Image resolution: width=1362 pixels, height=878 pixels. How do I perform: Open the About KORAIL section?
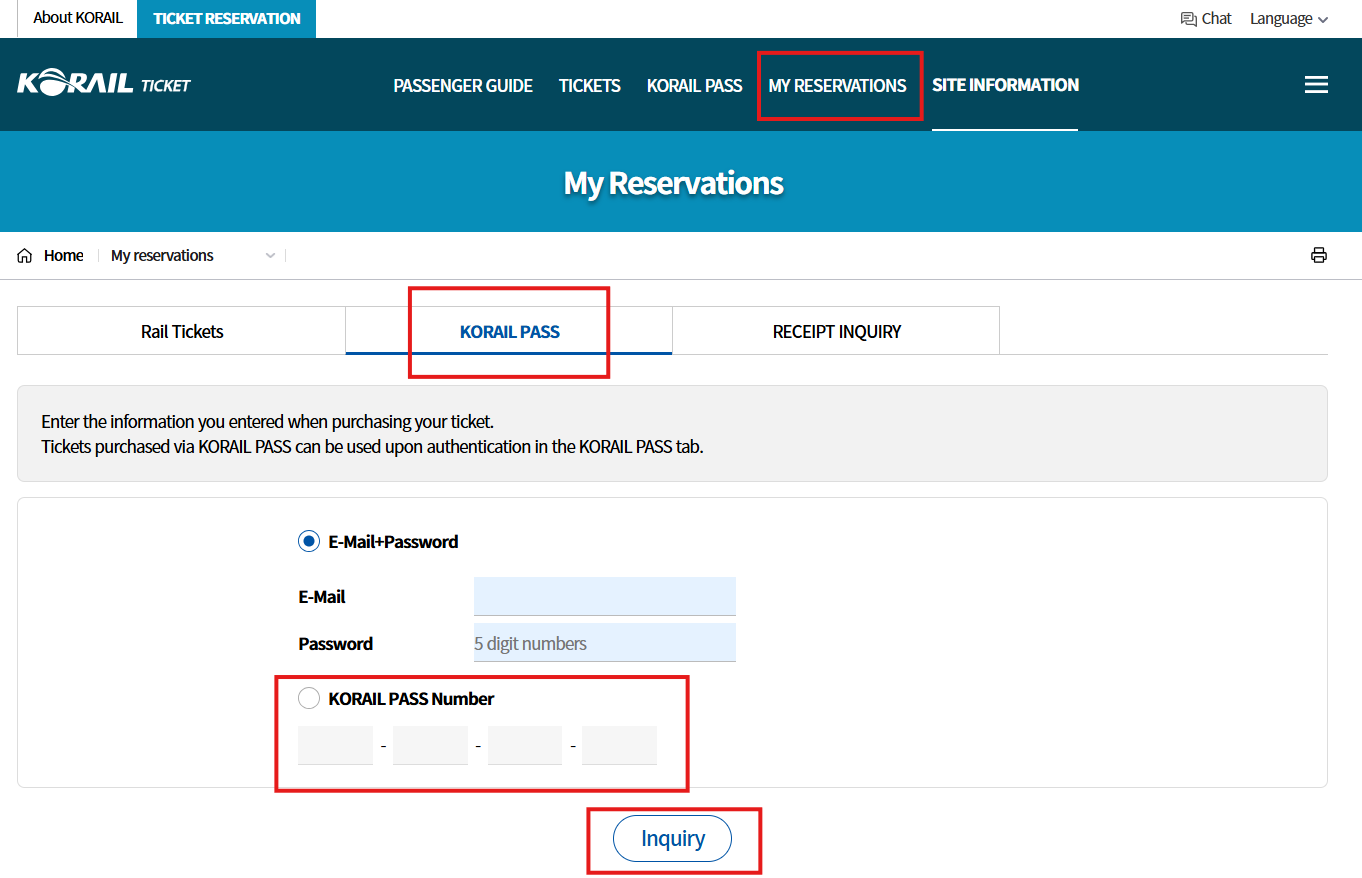click(77, 18)
